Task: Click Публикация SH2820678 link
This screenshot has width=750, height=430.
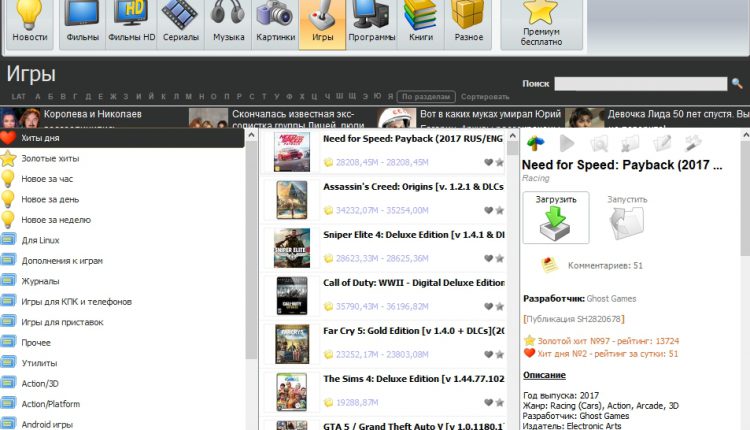Action: point(574,319)
